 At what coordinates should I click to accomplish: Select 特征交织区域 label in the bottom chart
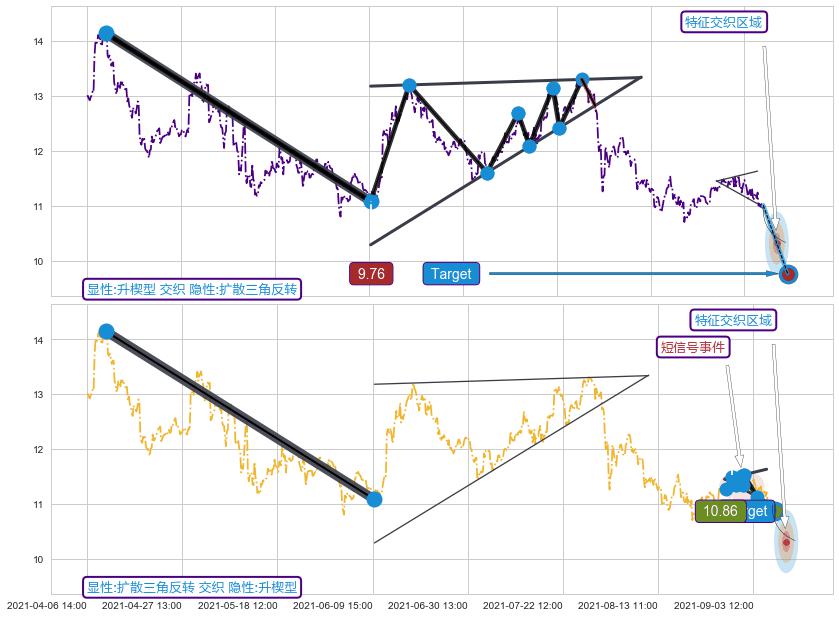tap(734, 320)
